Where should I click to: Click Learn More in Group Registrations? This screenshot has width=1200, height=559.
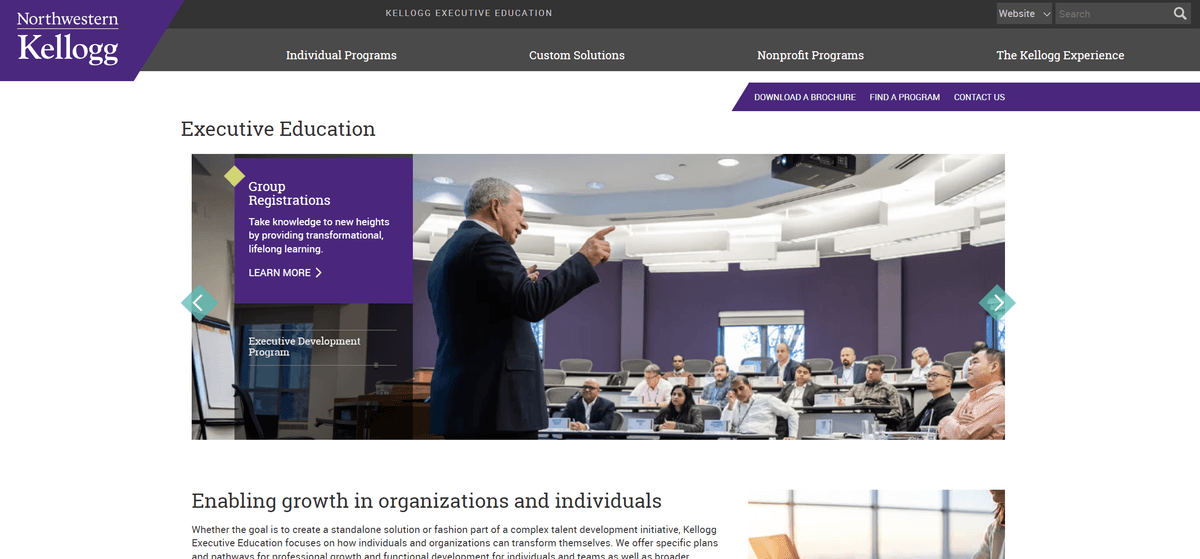(285, 273)
